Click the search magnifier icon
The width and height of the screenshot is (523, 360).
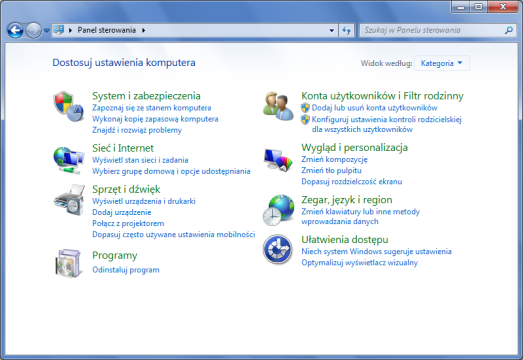click(509, 30)
